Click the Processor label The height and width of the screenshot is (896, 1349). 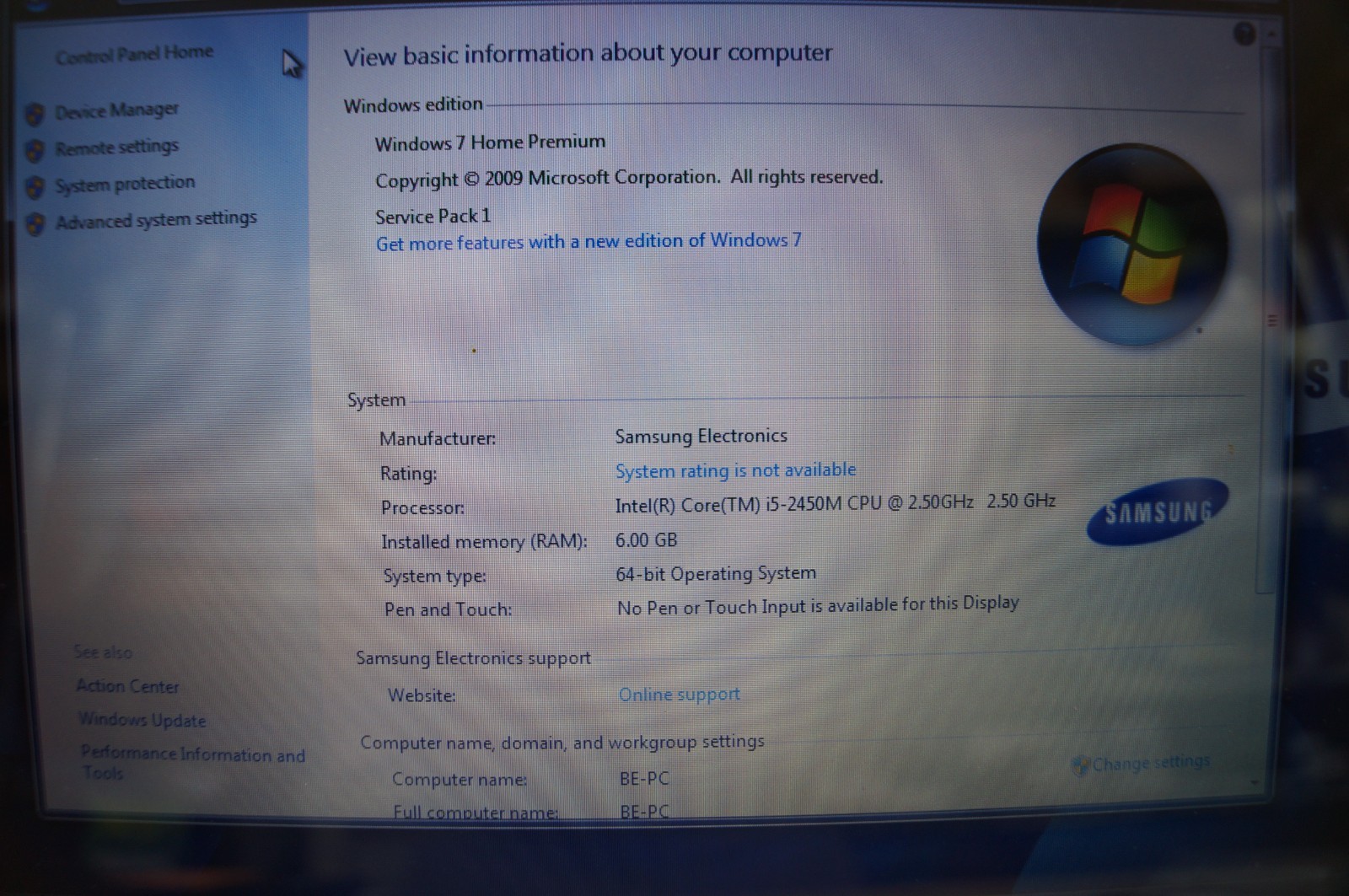[x=422, y=507]
